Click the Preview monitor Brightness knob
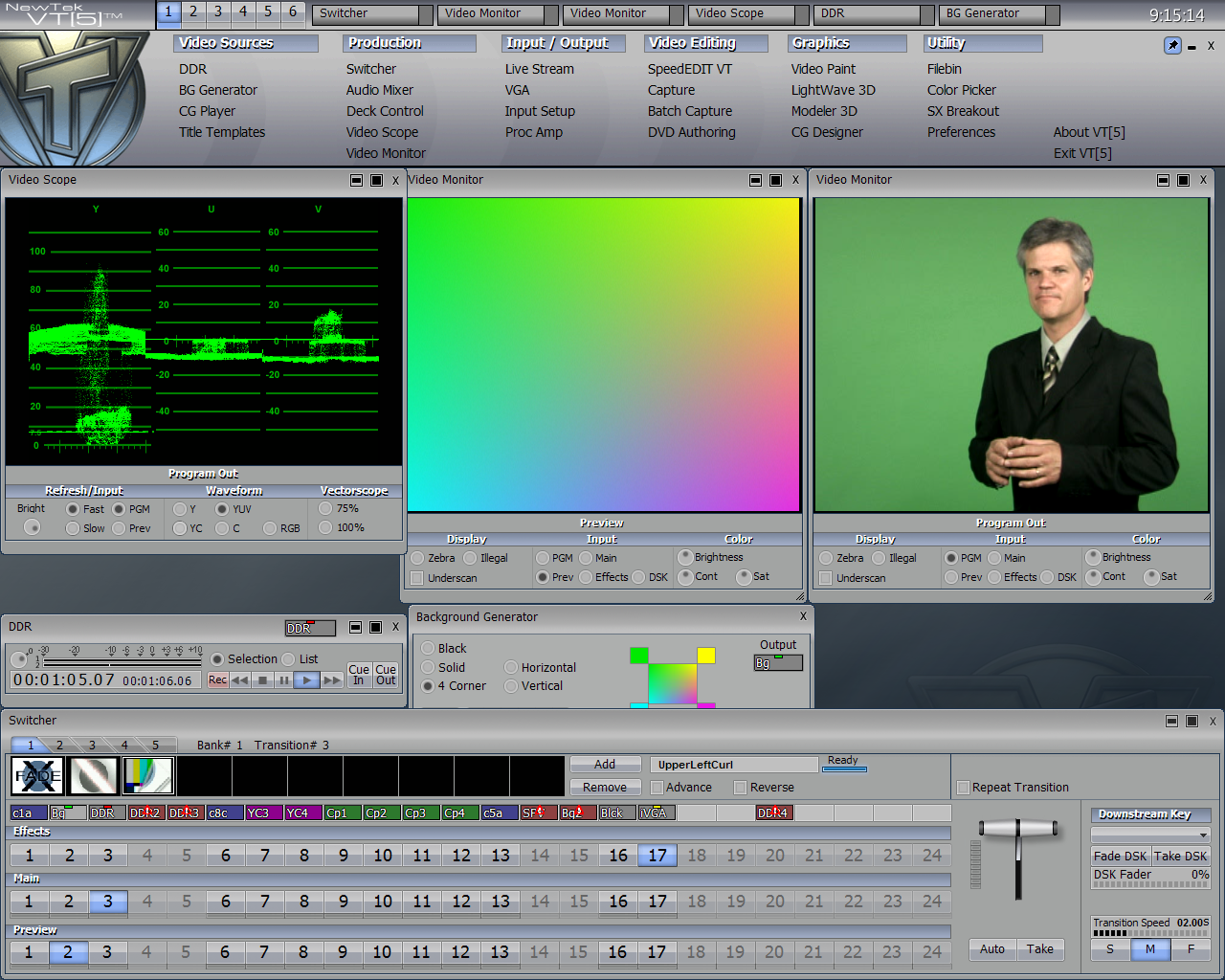This screenshot has height=980, width=1225. pyautogui.click(x=685, y=557)
